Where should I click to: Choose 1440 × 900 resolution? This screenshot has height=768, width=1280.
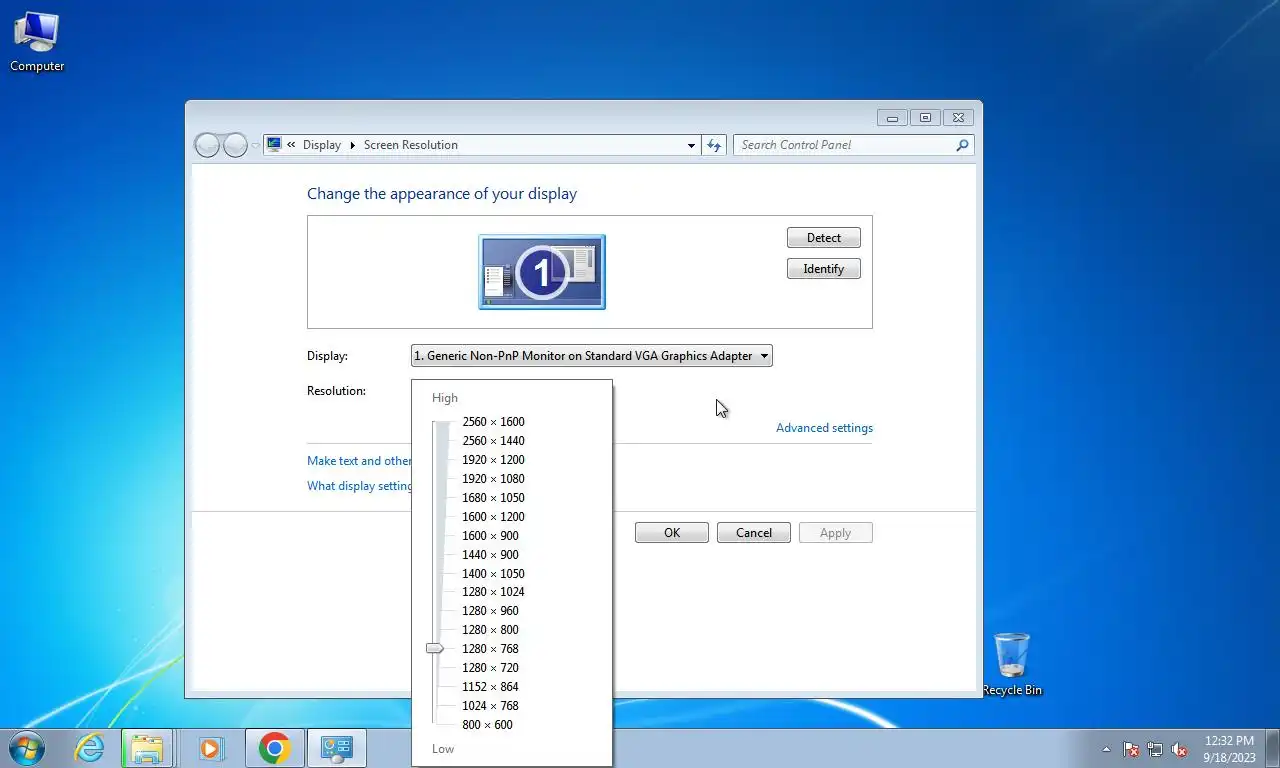point(490,555)
